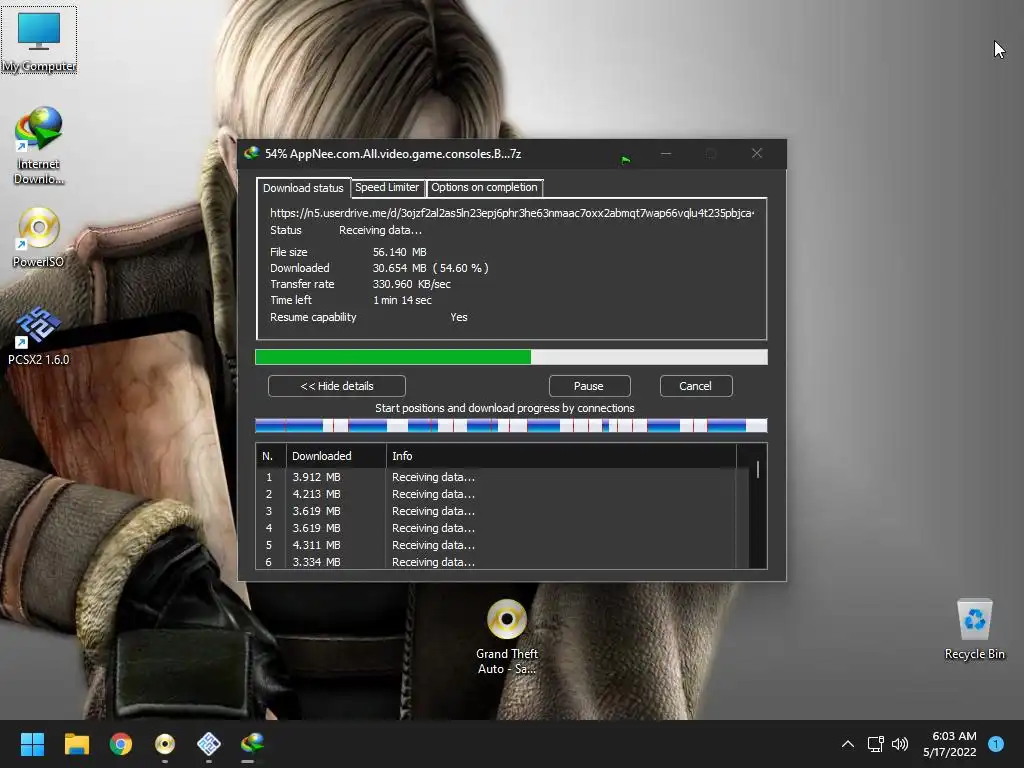Click the Windows Start button

(x=32, y=744)
